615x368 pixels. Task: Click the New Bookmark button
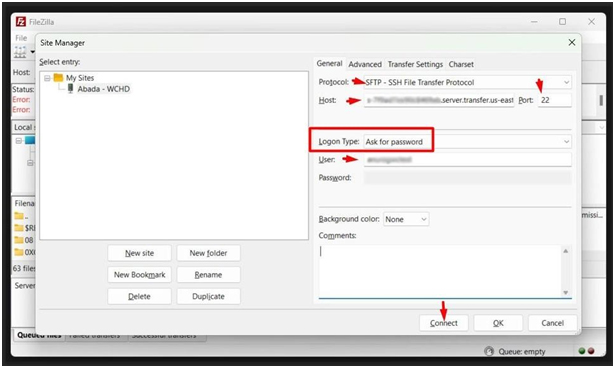pos(140,275)
